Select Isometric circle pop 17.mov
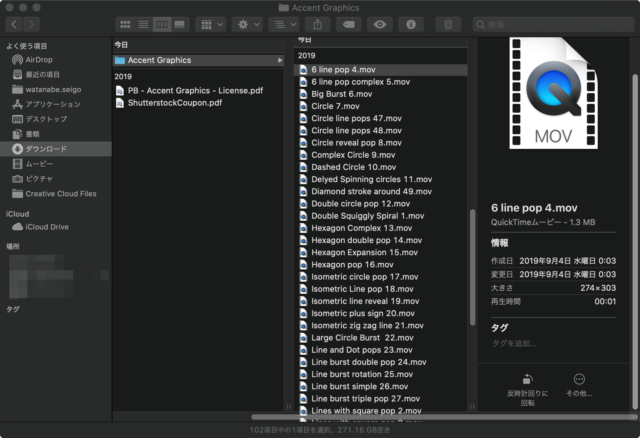The height and width of the screenshot is (438, 640). coord(380,277)
